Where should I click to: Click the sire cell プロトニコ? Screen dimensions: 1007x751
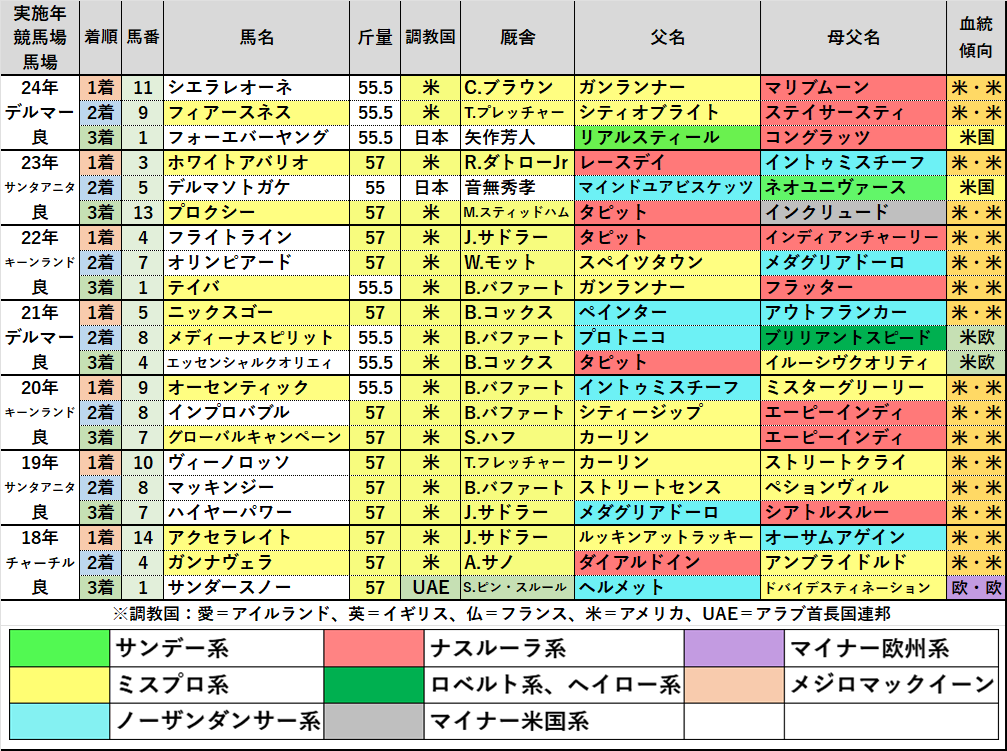667,338
